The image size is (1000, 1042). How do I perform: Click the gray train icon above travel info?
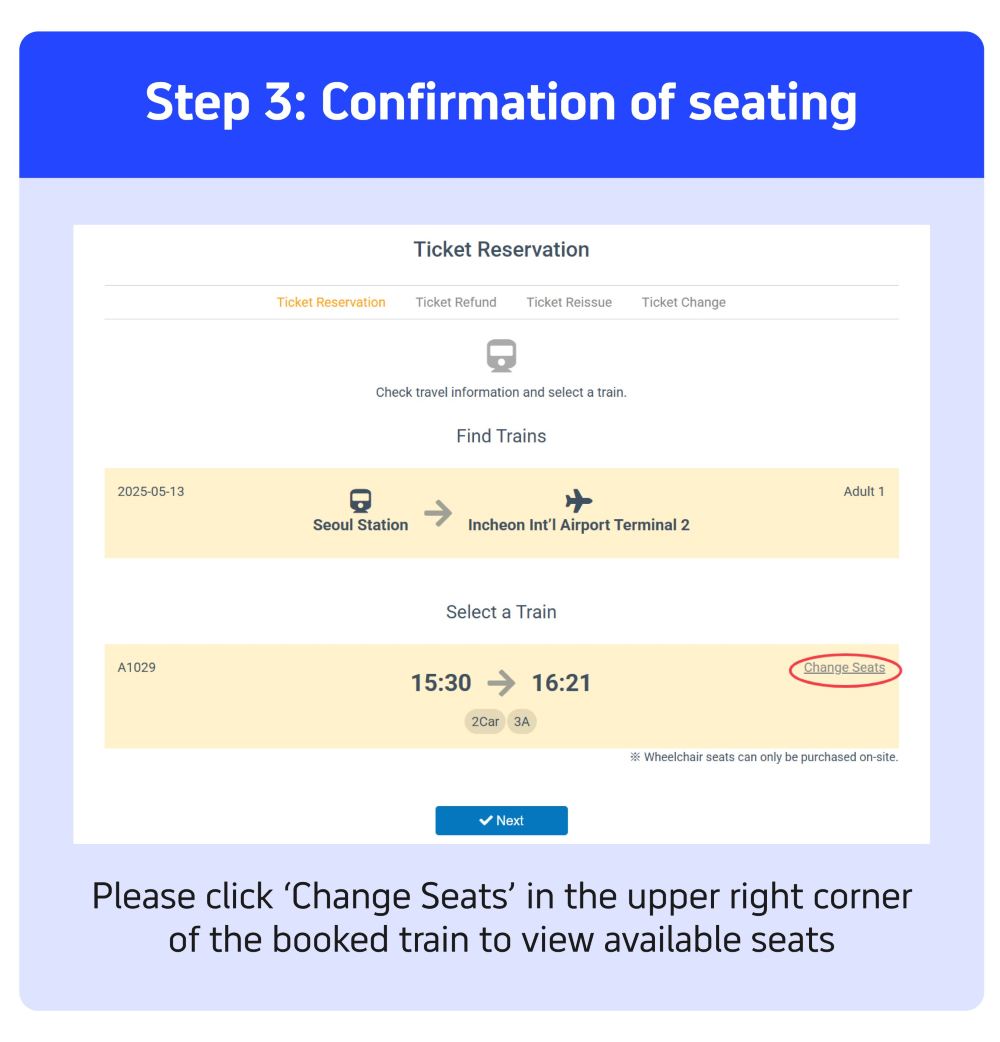pyautogui.click(x=500, y=355)
